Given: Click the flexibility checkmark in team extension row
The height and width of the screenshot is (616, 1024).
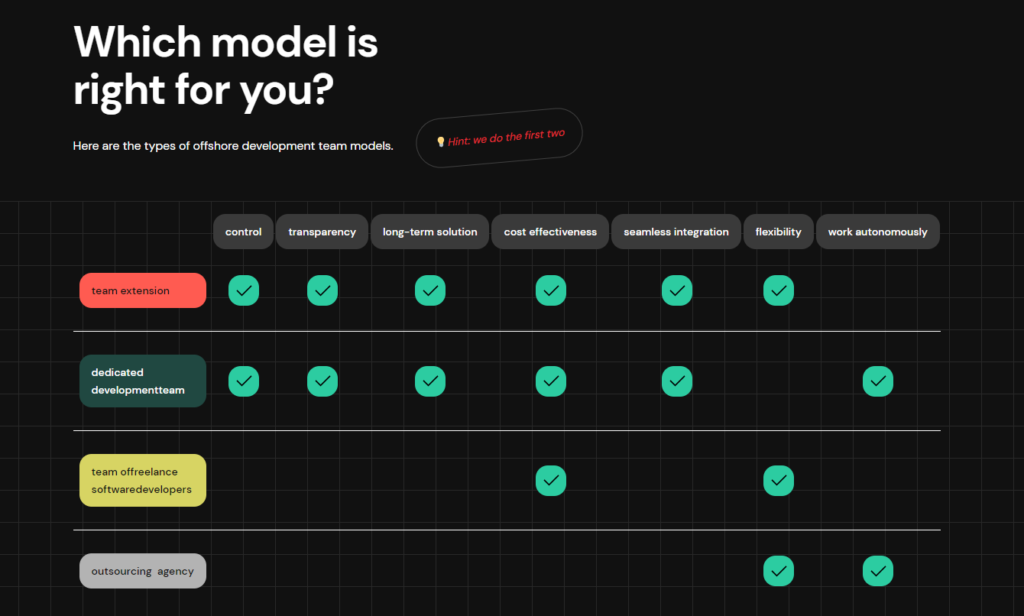Looking at the screenshot, I should [778, 291].
